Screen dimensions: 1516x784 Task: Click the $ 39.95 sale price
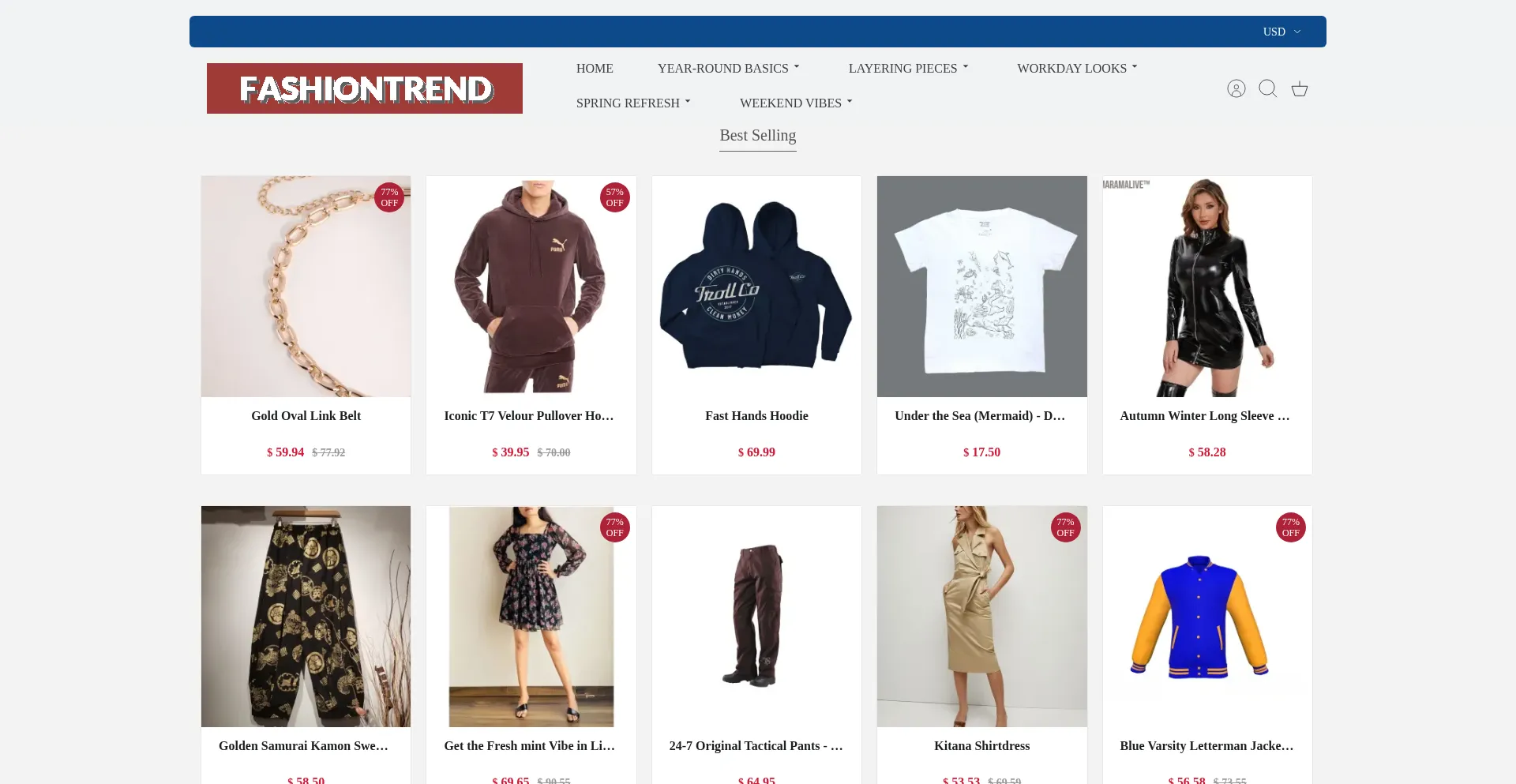[510, 452]
